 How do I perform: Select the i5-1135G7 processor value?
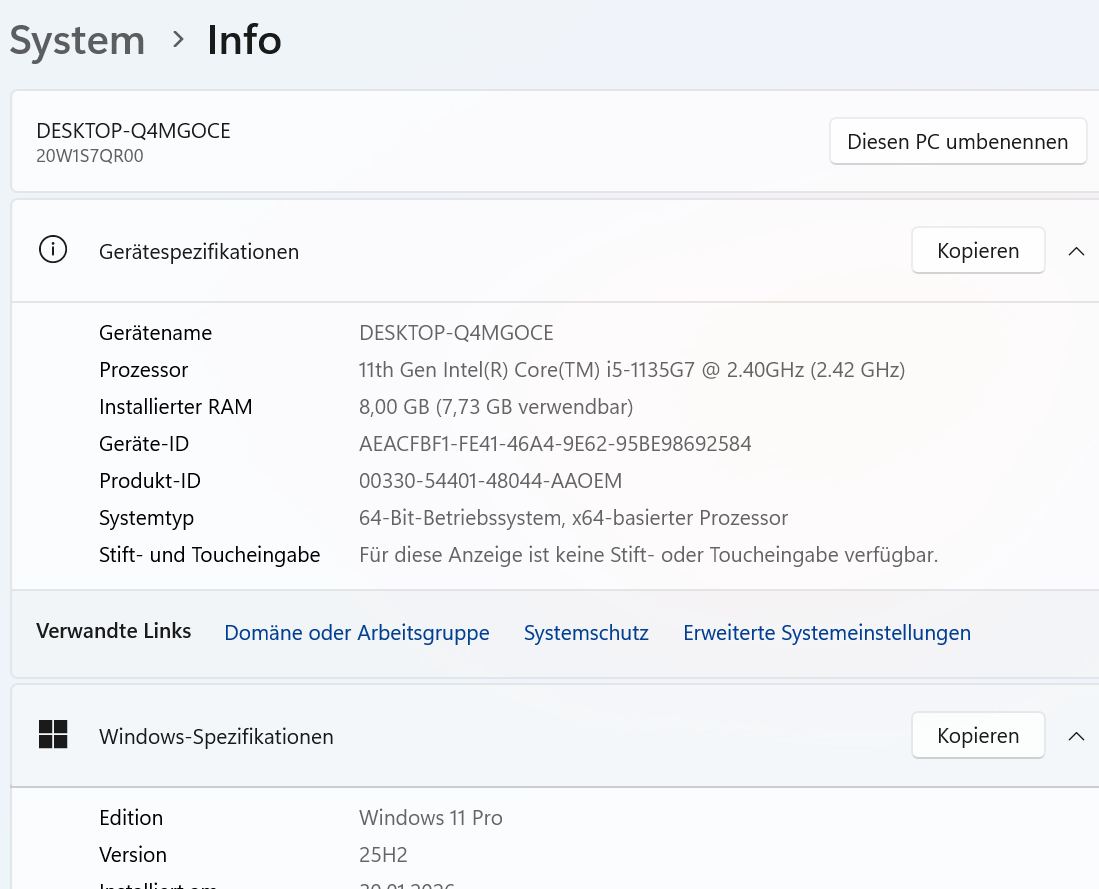632,369
